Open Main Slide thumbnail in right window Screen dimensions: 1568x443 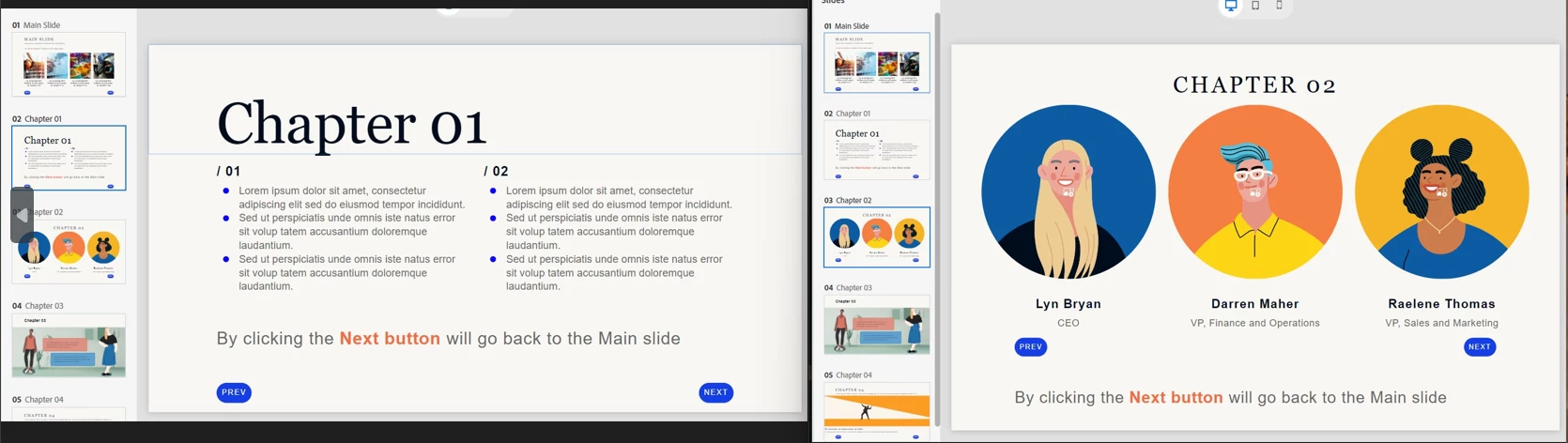point(877,63)
